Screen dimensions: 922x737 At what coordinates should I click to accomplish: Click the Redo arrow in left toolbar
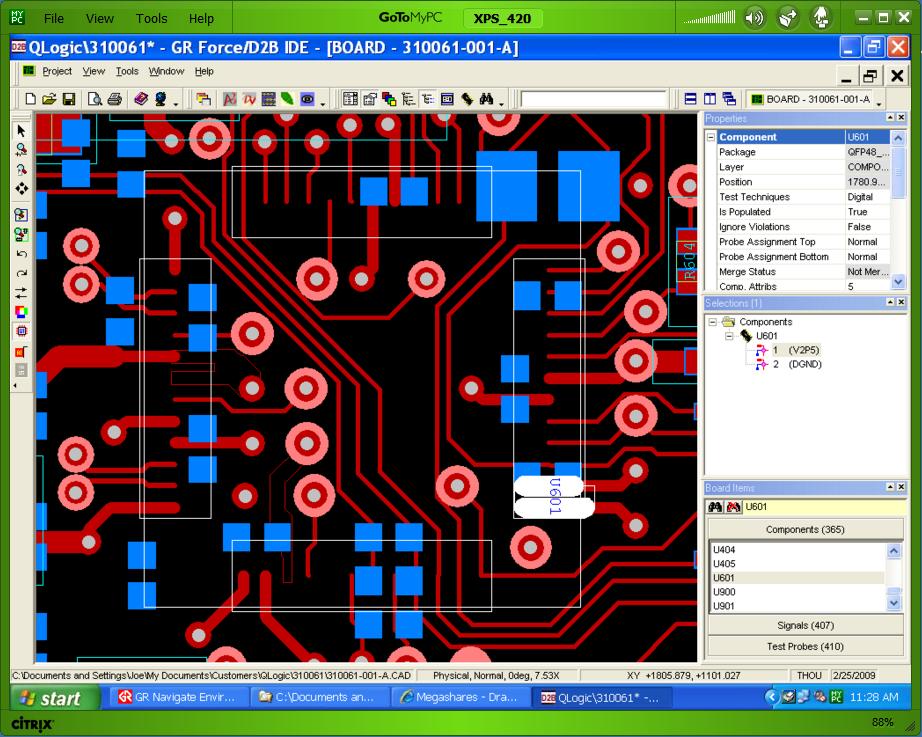(x=21, y=273)
